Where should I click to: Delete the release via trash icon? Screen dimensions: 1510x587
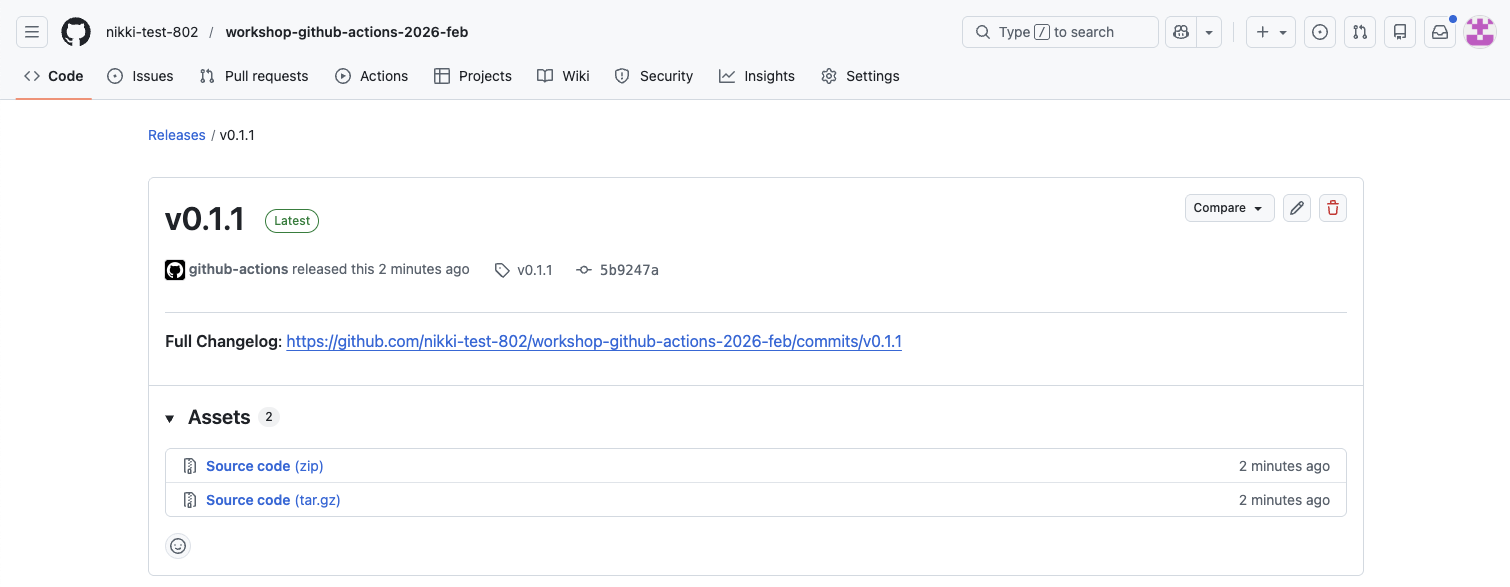tap(1332, 207)
